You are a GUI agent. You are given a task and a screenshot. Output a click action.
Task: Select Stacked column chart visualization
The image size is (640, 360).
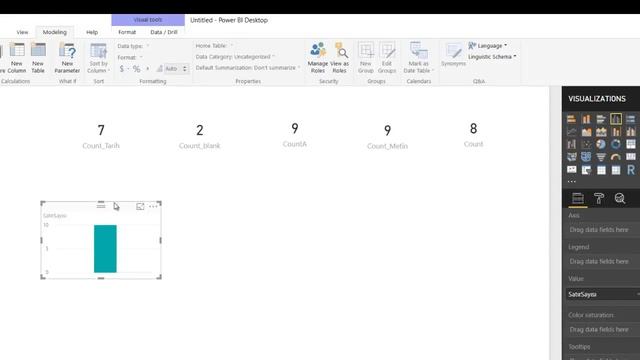586,119
